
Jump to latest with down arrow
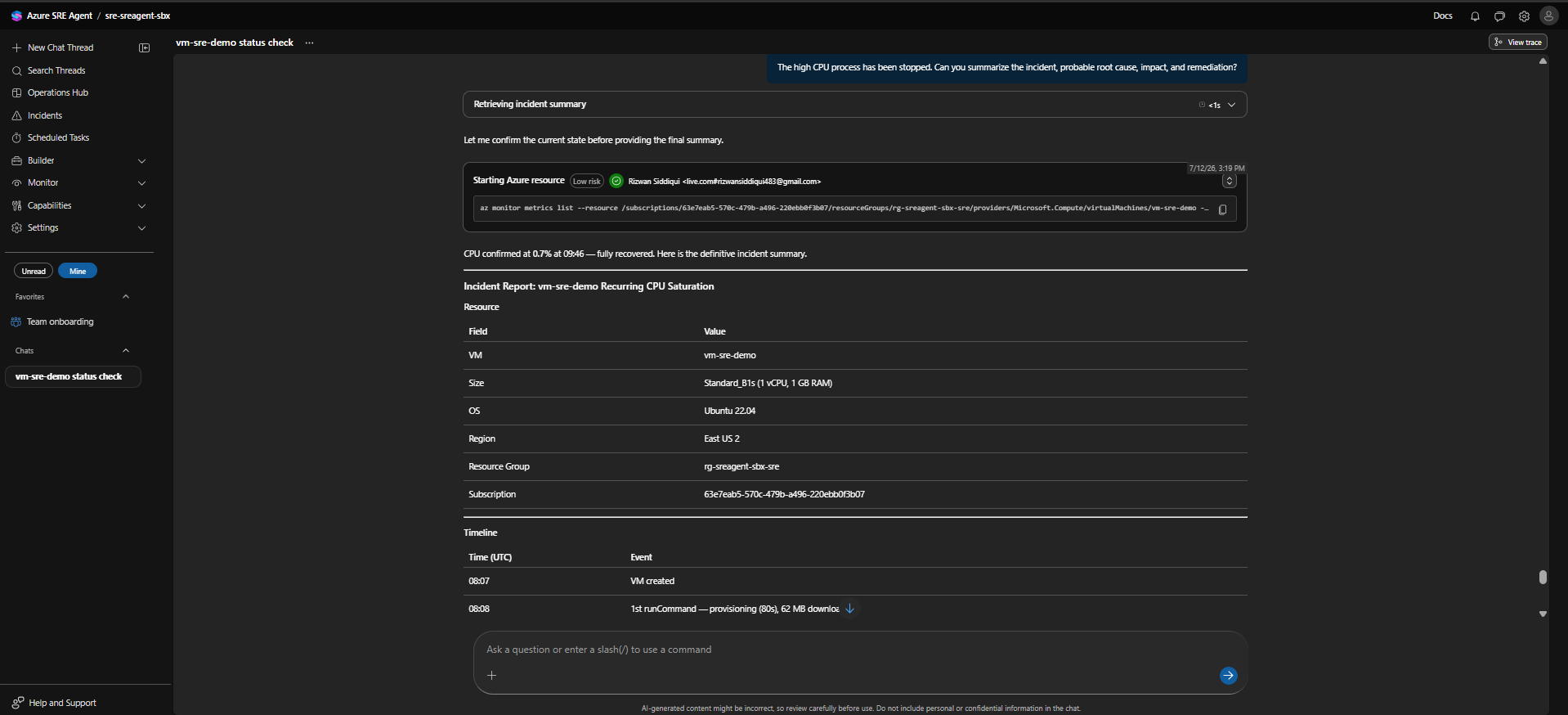(x=849, y=609)
